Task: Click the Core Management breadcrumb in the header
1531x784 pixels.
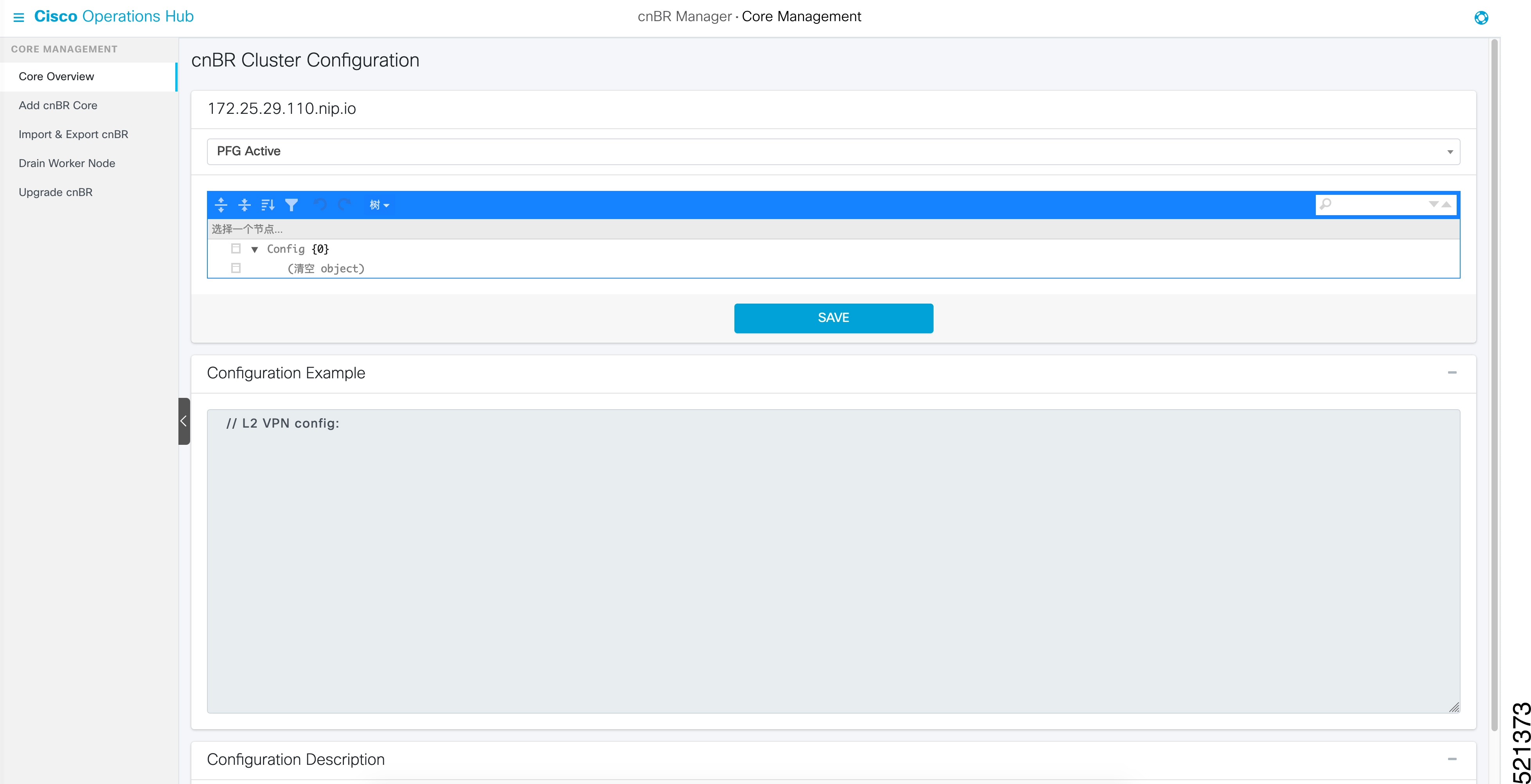Action: (x=801, y=17)
